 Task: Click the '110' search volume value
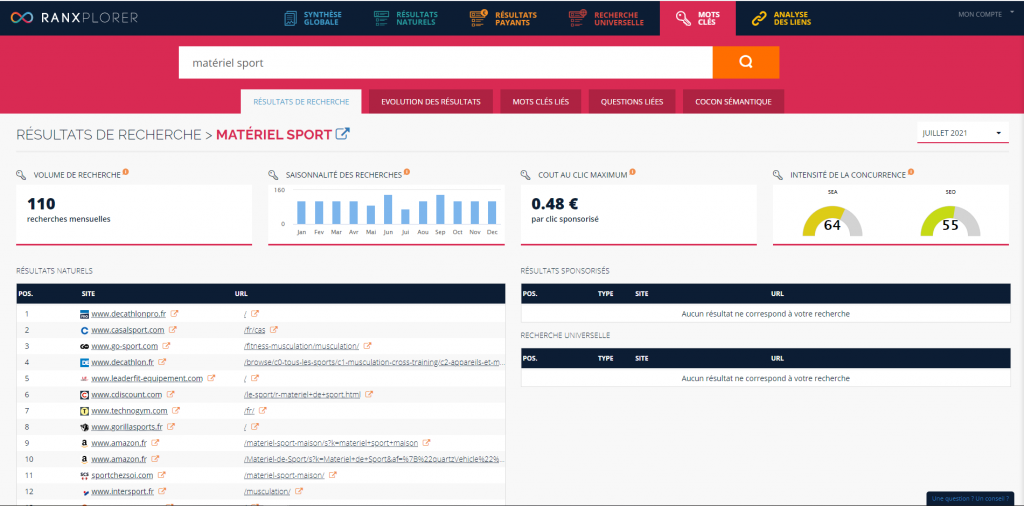coord(41,204)
